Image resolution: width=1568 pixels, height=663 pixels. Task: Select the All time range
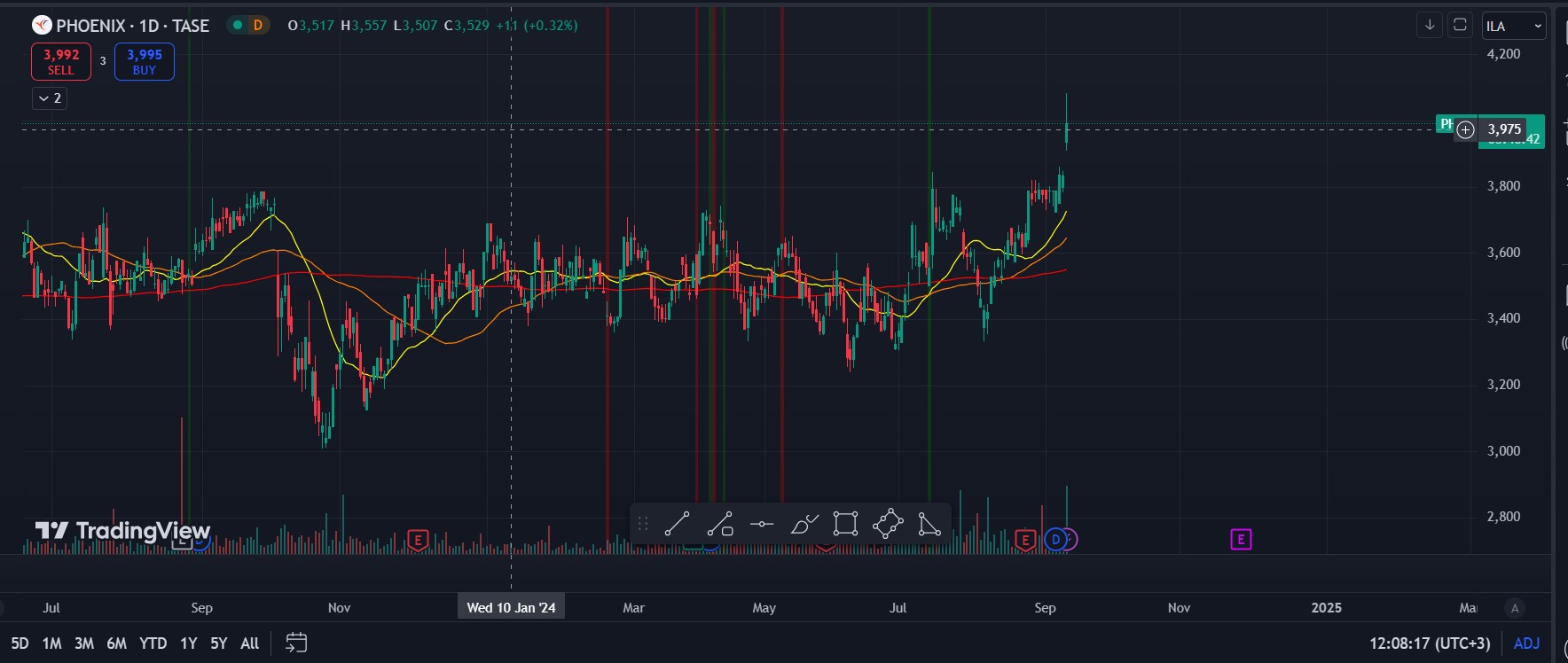point(250,643)
